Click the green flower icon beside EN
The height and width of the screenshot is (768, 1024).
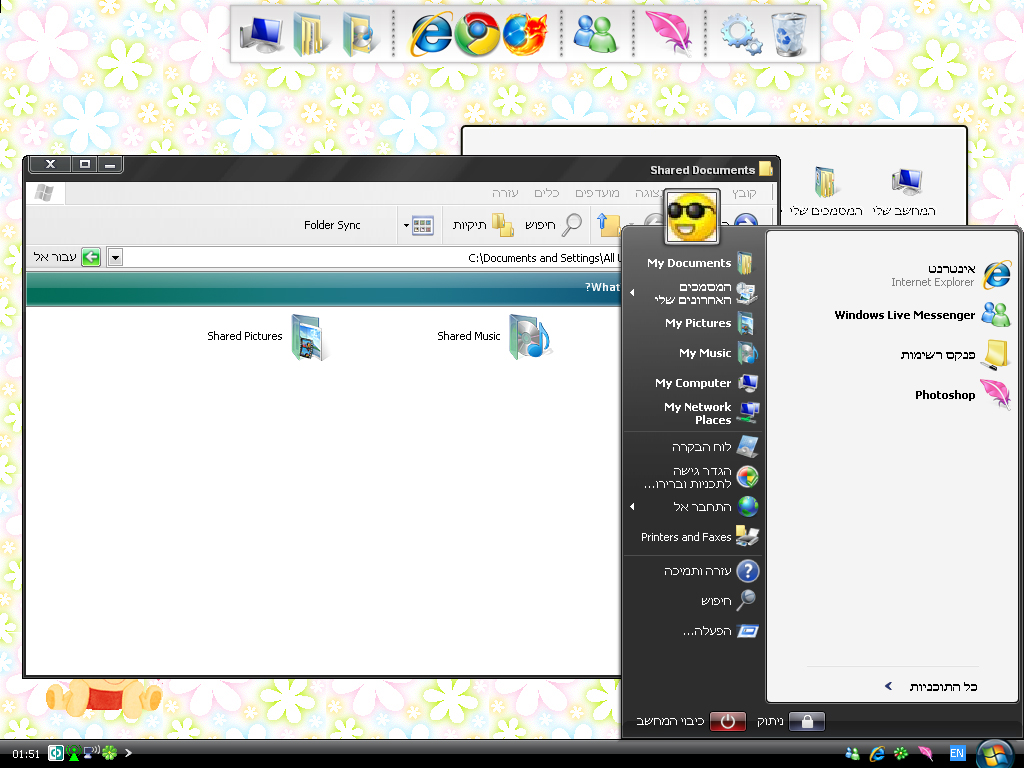pos(901,754)
